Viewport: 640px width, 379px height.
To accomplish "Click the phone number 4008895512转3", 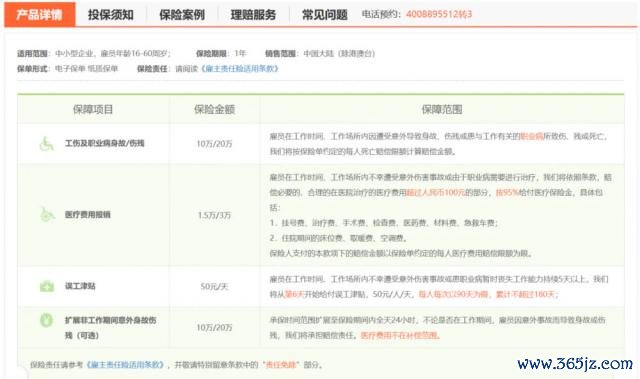I will (x=439, y=14).
